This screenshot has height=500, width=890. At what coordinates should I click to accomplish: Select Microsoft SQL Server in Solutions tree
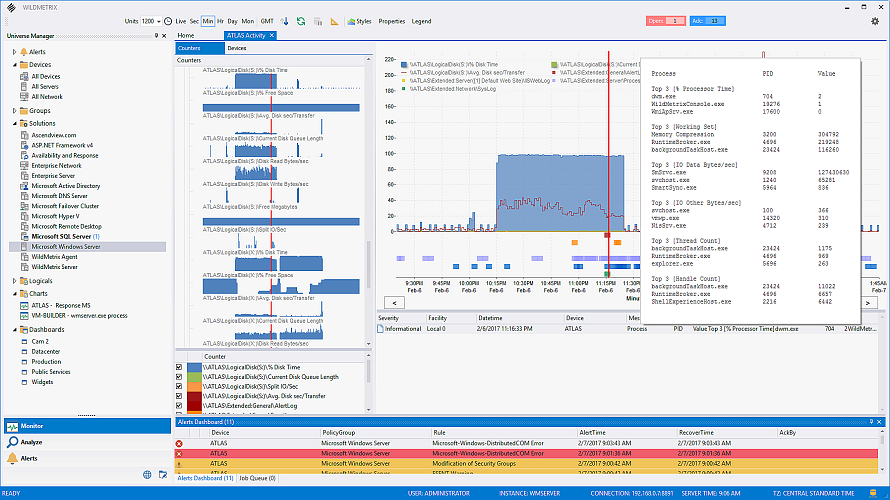(x=61, y=237)
